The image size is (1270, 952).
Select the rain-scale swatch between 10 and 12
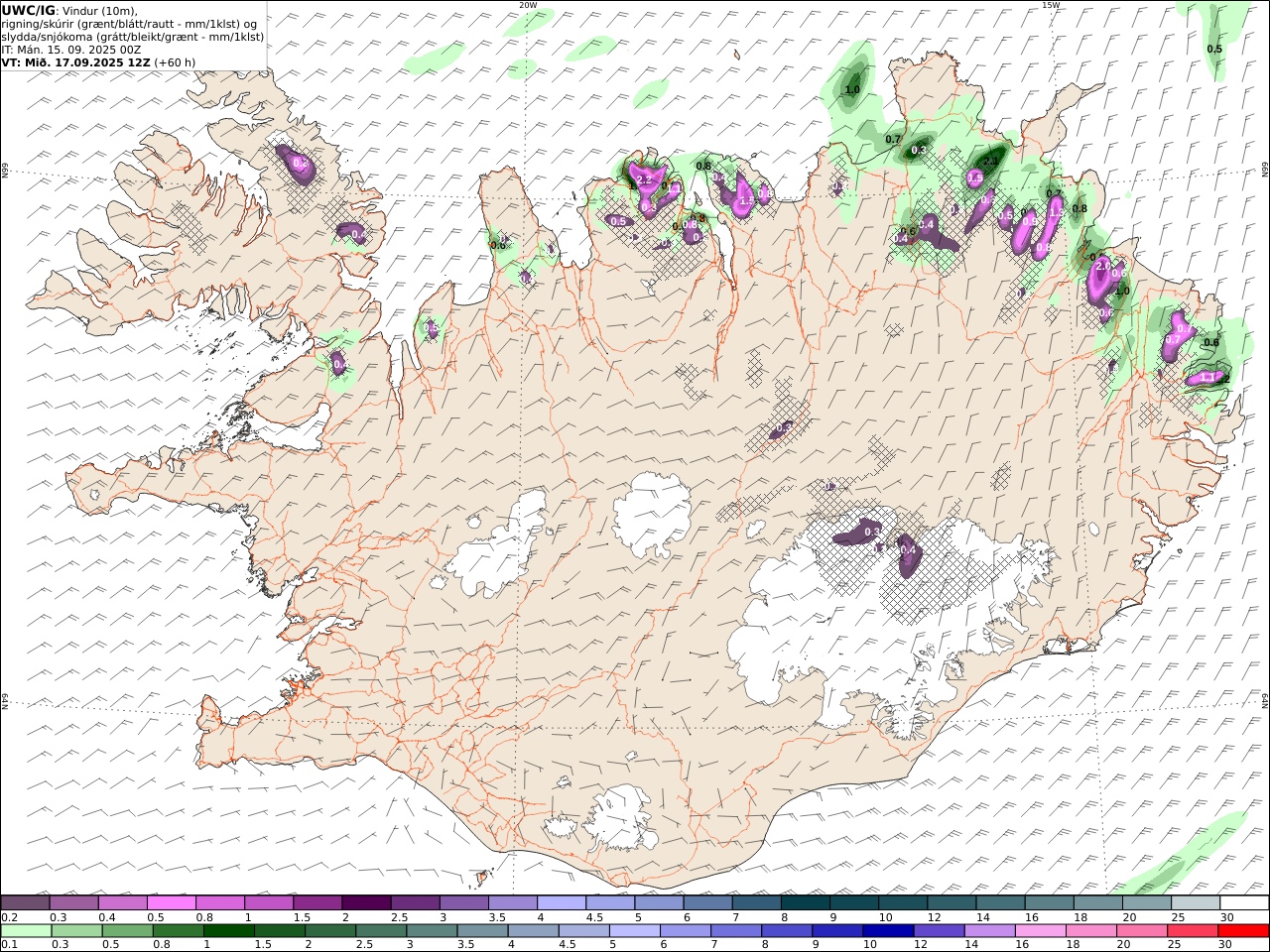889,930
